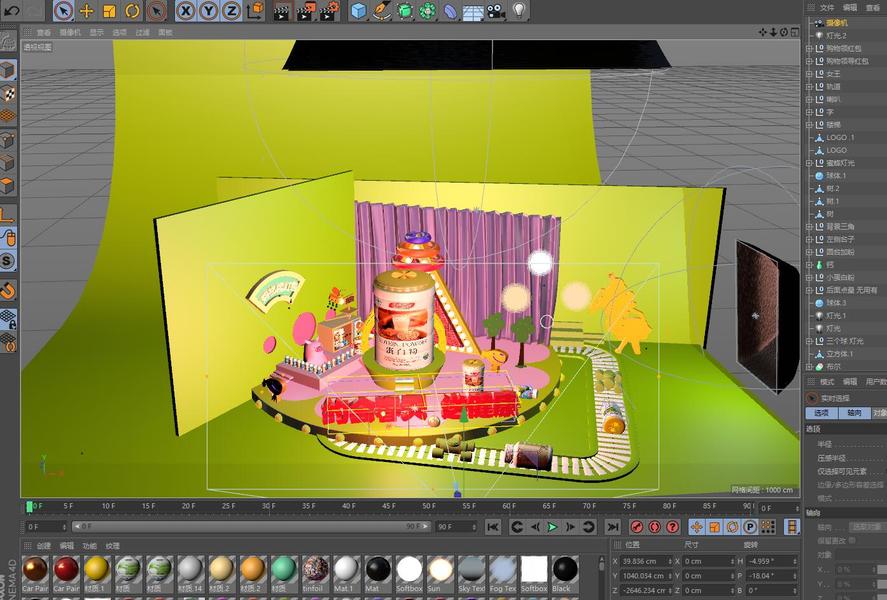Switch to the 选项 attribute tab

[821, 413]
